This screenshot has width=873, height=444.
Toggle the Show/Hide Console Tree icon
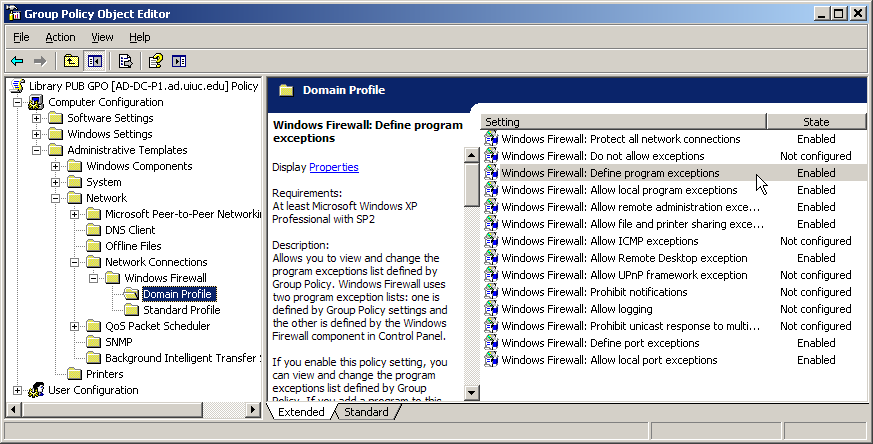tap(94, 61)
